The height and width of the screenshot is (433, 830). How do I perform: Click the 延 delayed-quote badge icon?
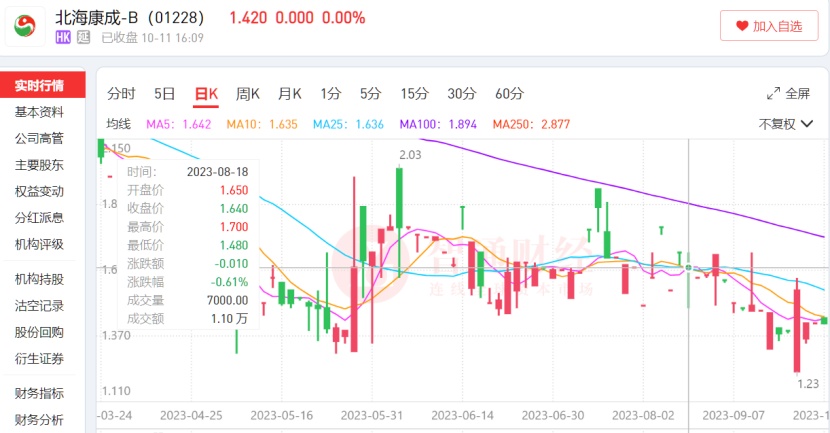pos(84,38)
